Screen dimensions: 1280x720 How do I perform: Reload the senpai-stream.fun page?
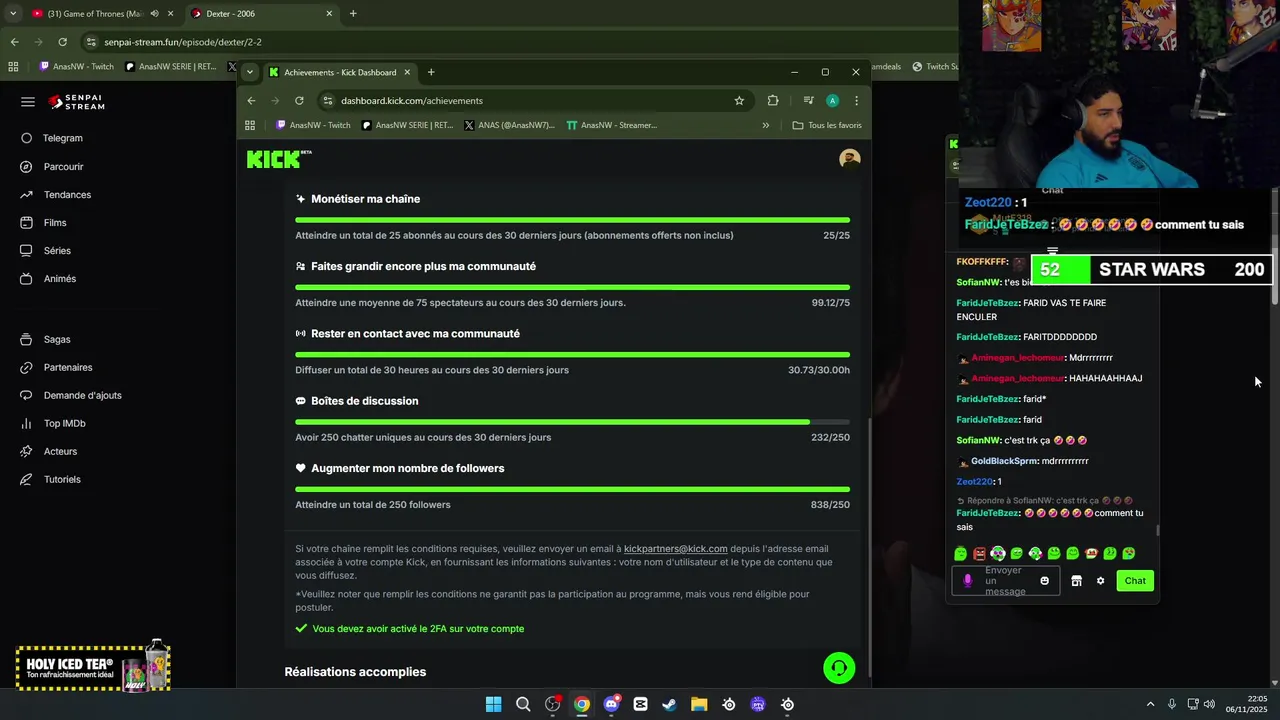click(x=62, y=42)
